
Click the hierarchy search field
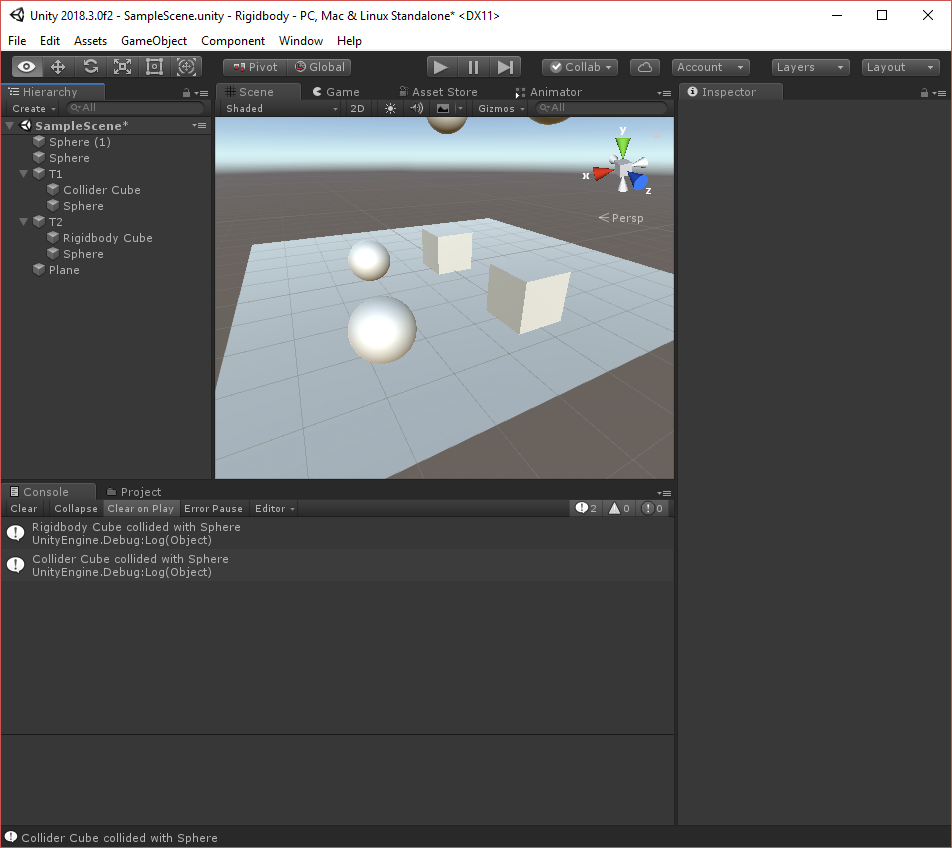point(135,107)
